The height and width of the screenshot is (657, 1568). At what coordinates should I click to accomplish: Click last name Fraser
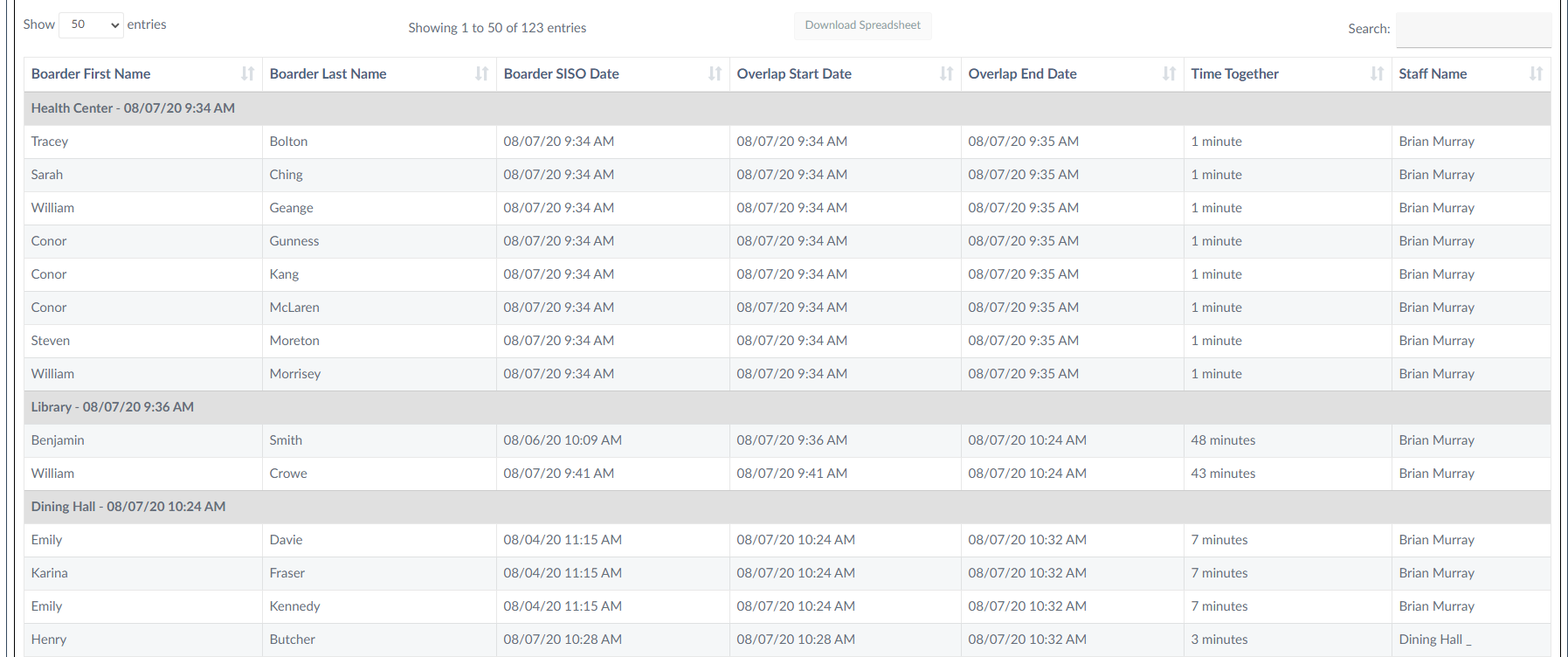pos(287,573)
